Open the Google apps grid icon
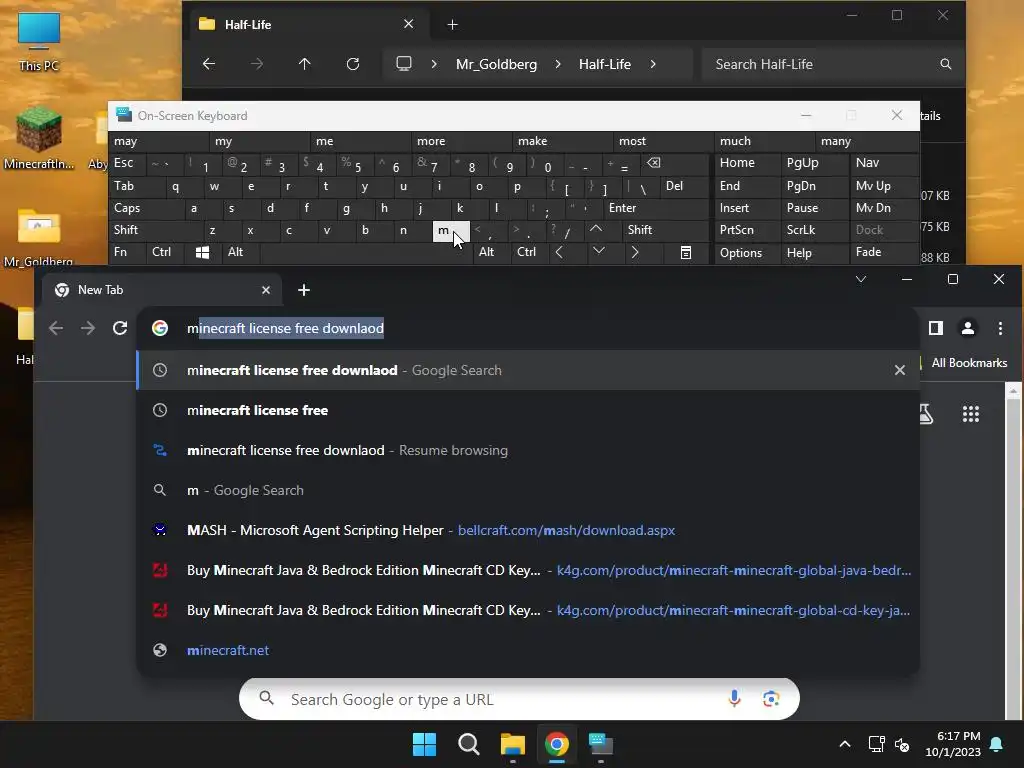The height and width of the screenshot is (768, 1024). [971, 413]
